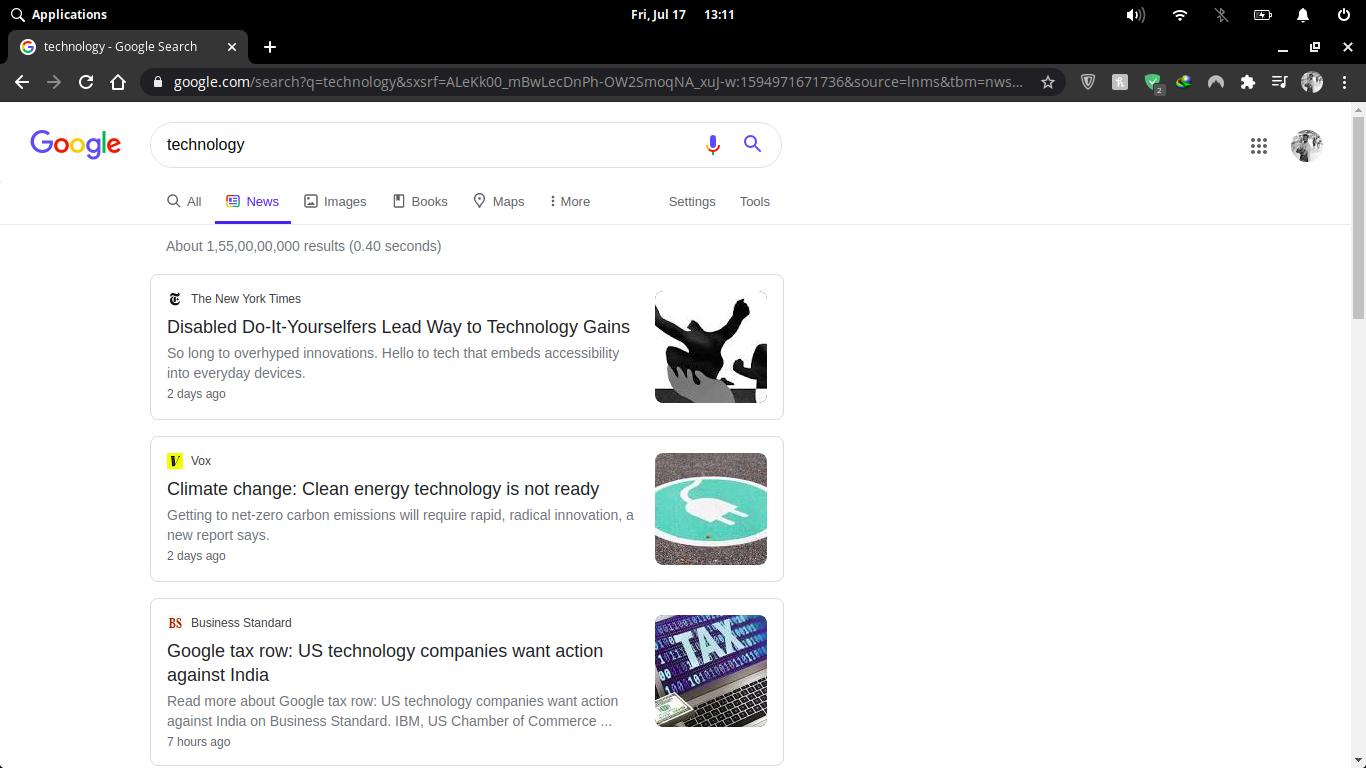The height and width of the screenshot is (768, 1366).
Task: Close the technology - Google Search tab
Action: tap(232, 47)
